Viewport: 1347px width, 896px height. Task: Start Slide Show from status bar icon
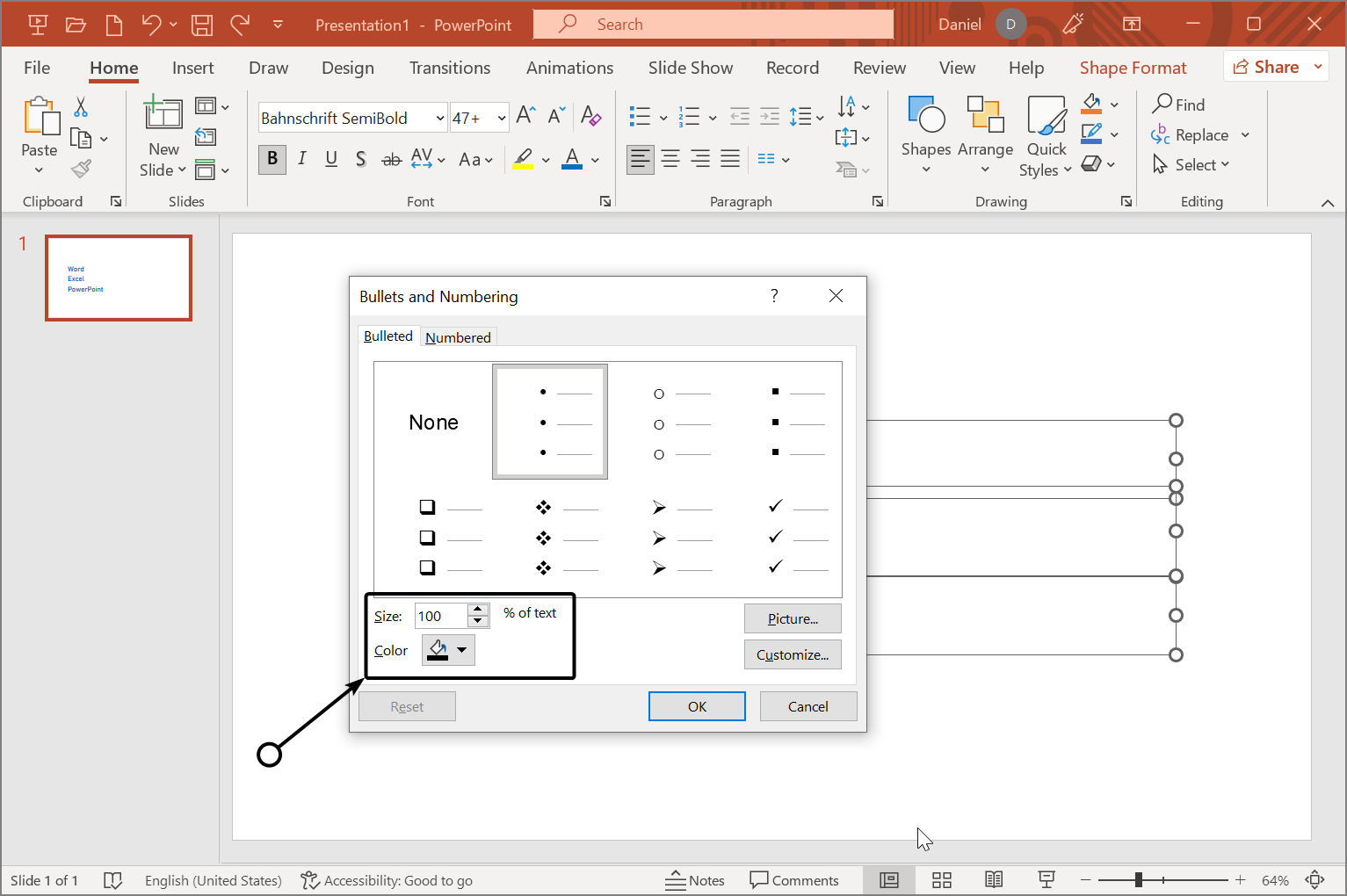pos(1046,880)
